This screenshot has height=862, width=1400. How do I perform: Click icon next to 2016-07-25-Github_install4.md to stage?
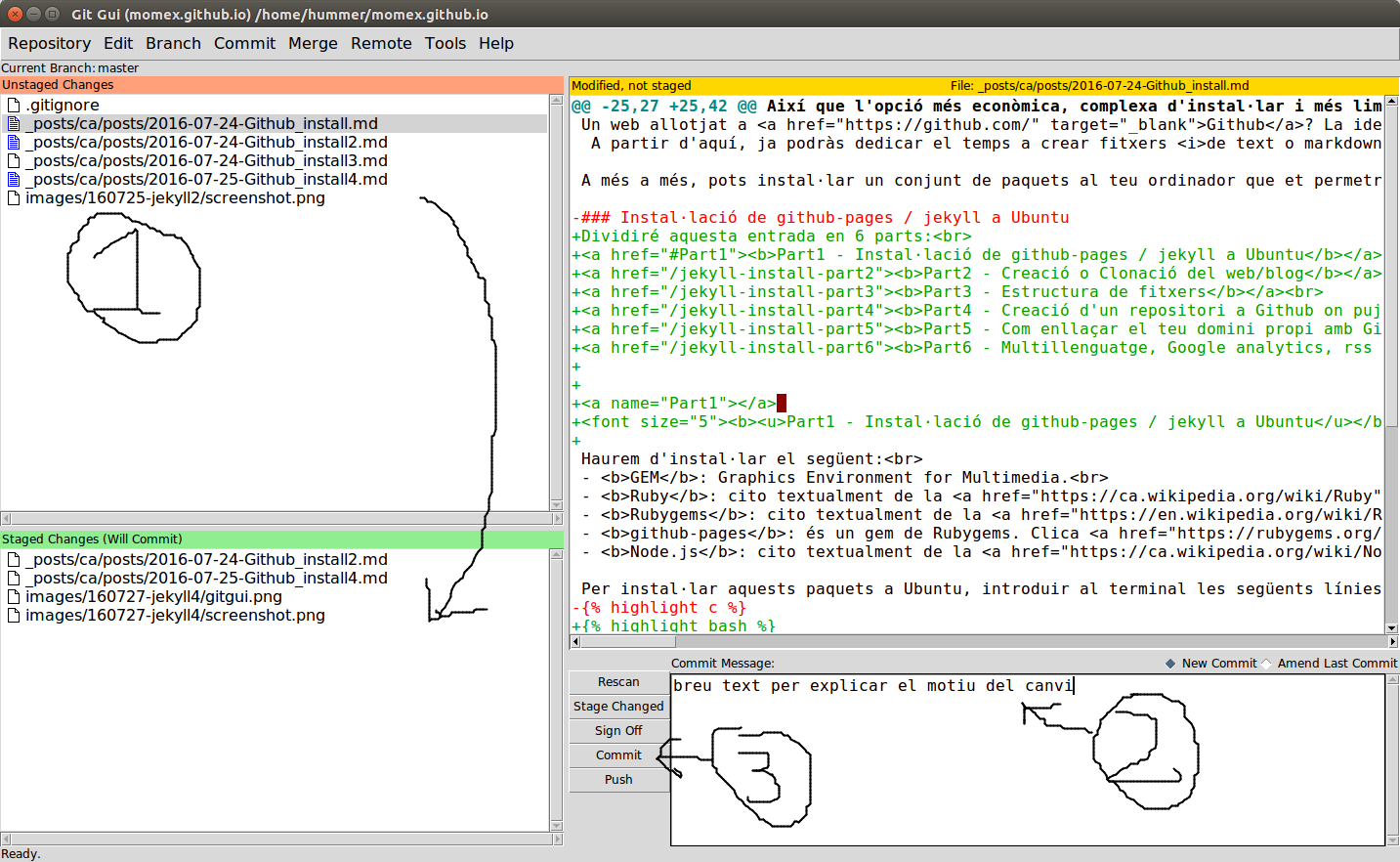(x=13, y=179)
